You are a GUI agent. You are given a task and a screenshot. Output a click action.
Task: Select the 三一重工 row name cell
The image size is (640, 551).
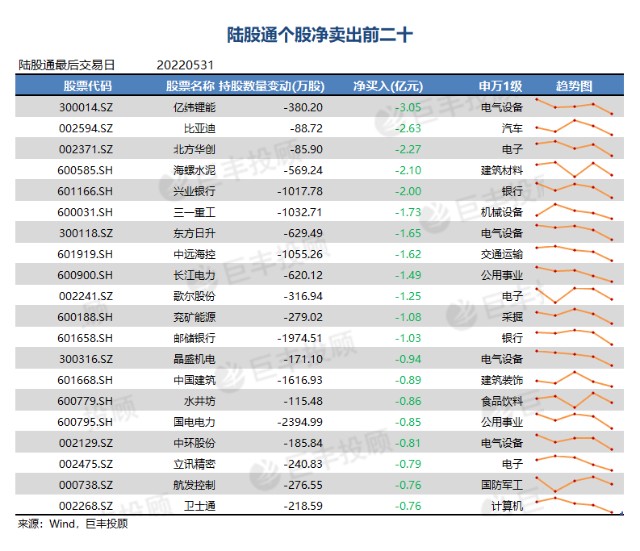click(194, 212)
